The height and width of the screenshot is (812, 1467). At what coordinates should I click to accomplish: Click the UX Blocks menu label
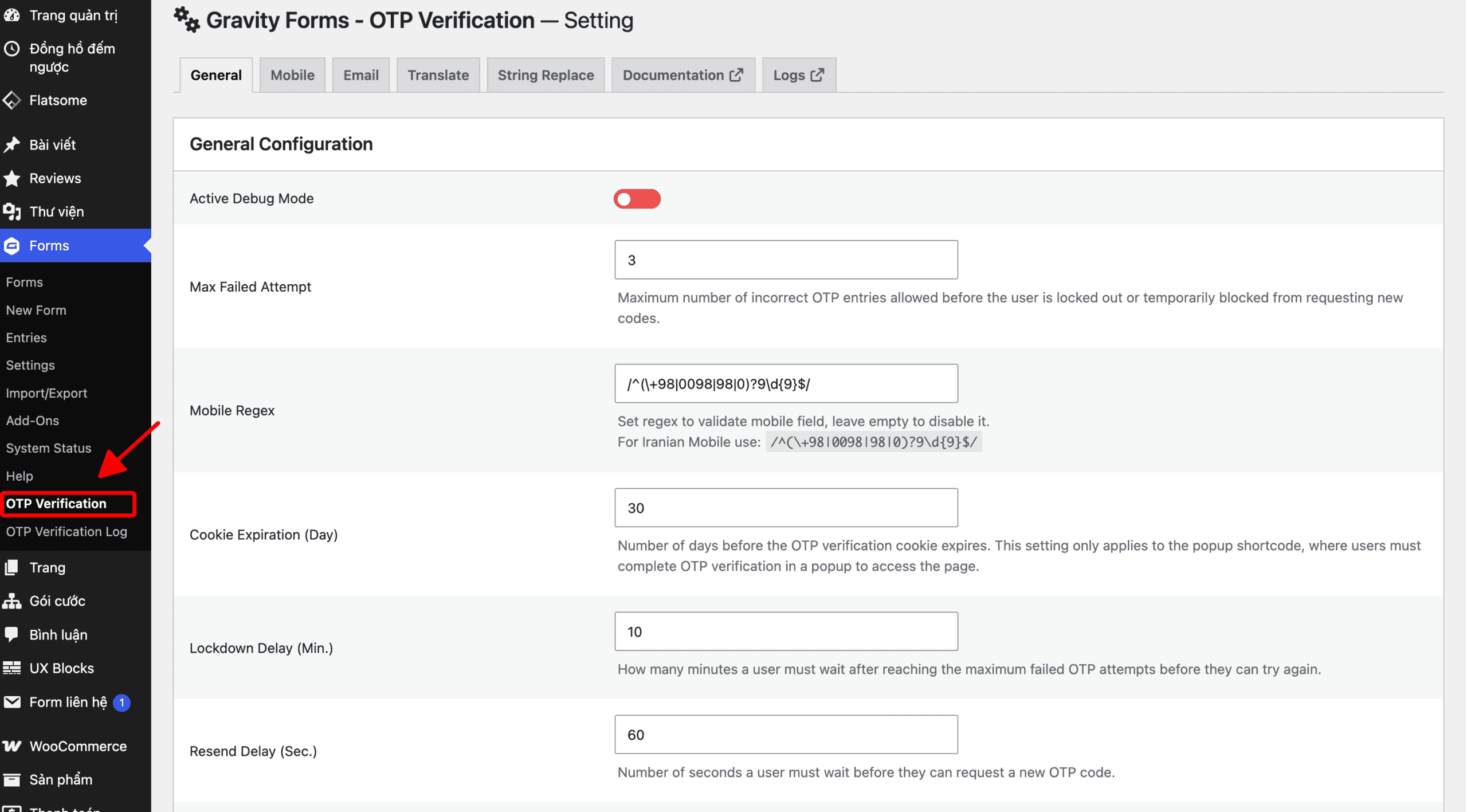click(61, 668)
